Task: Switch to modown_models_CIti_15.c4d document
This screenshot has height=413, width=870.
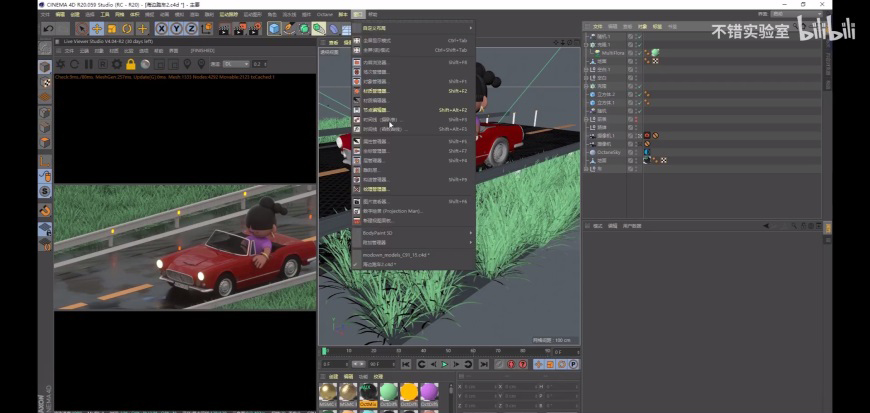Action: tap(396, 255)
